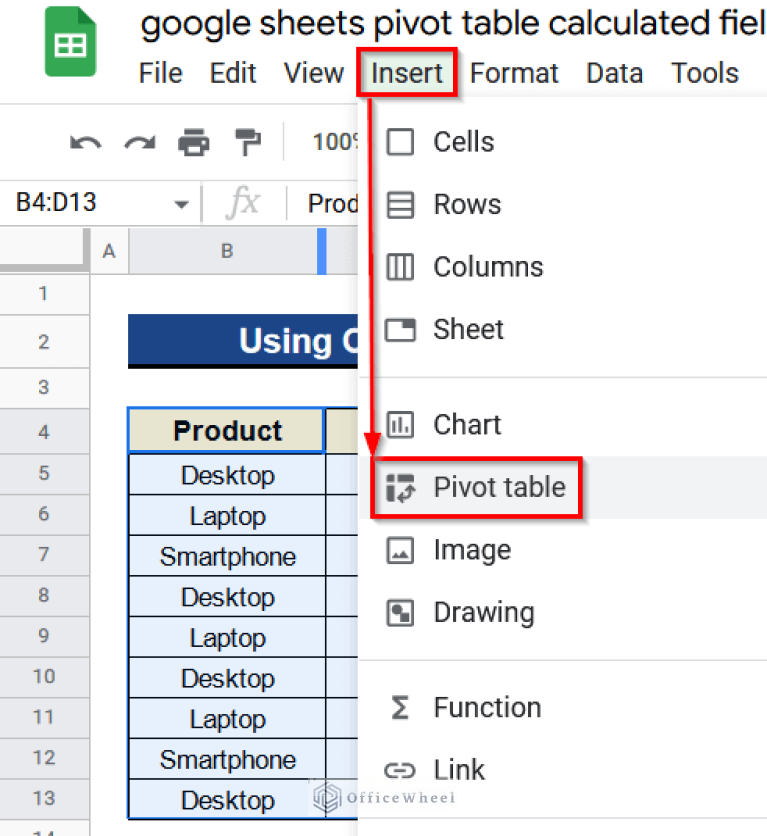Click the Drawing icon in Insert menu
Image resolution: width=767 pixels, height=836 pixels.
pyautogui.click(x=400, y=613)
